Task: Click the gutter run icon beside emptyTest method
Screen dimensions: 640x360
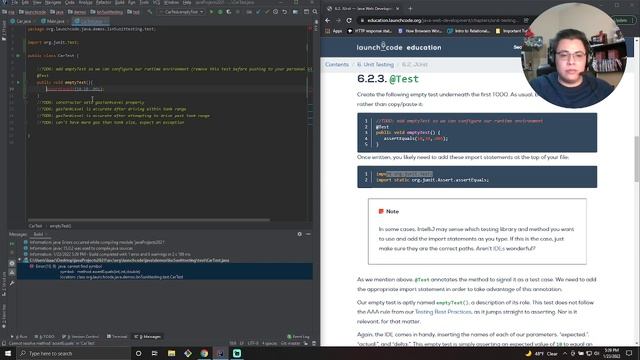Action: point(18,82)
